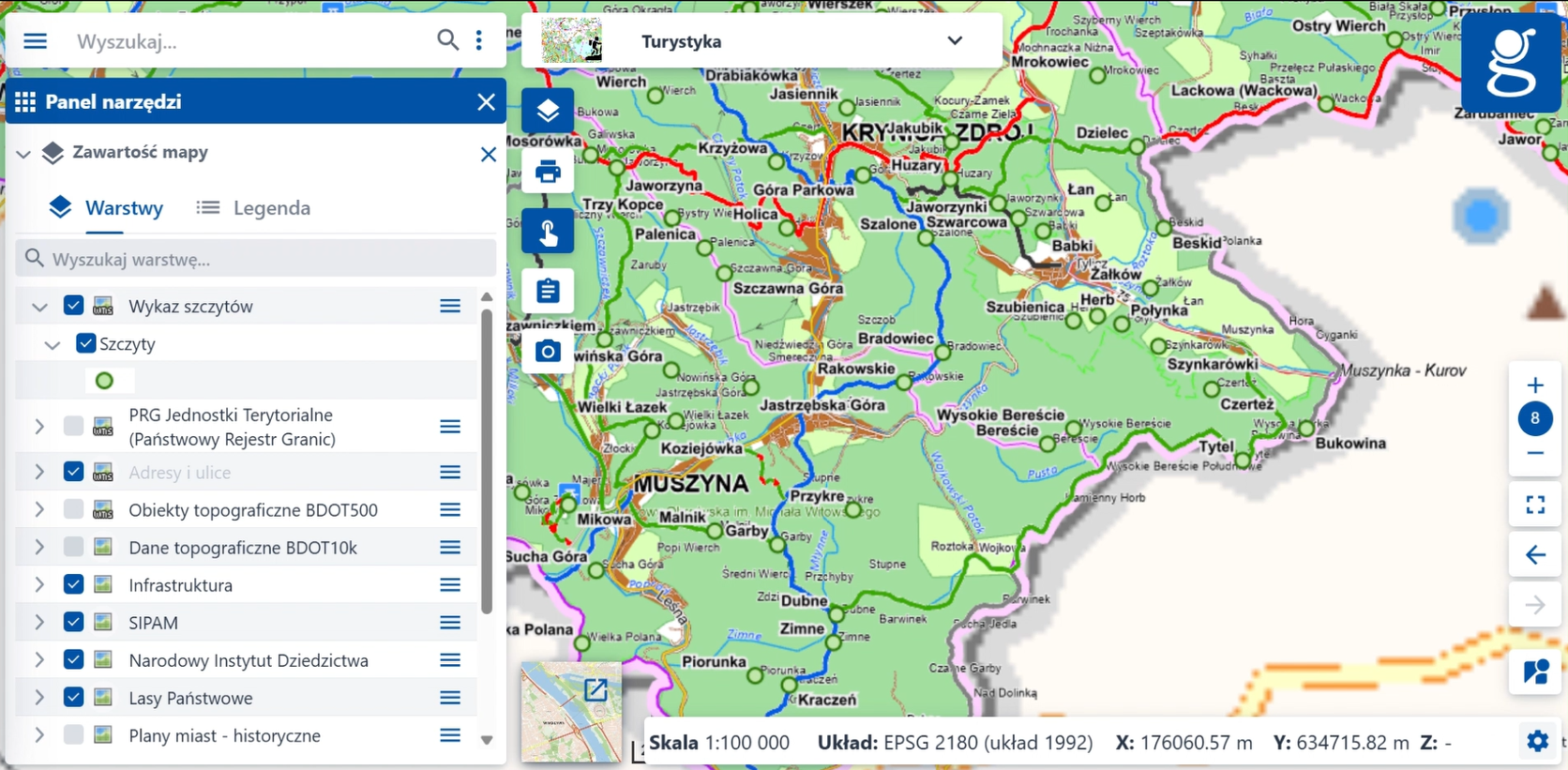Activate the object identification pointer tool
Image resolution: width=1568 pixels, height=770 pixels.
coord(548,232)
